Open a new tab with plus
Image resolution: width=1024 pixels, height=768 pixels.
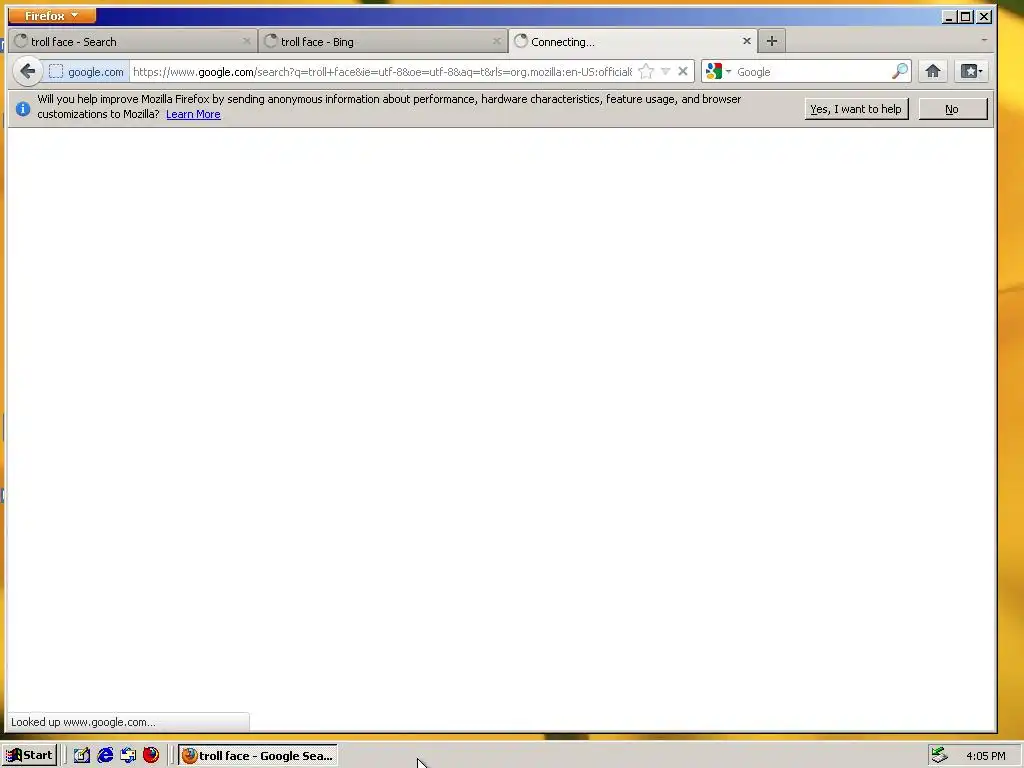[771, 41]
